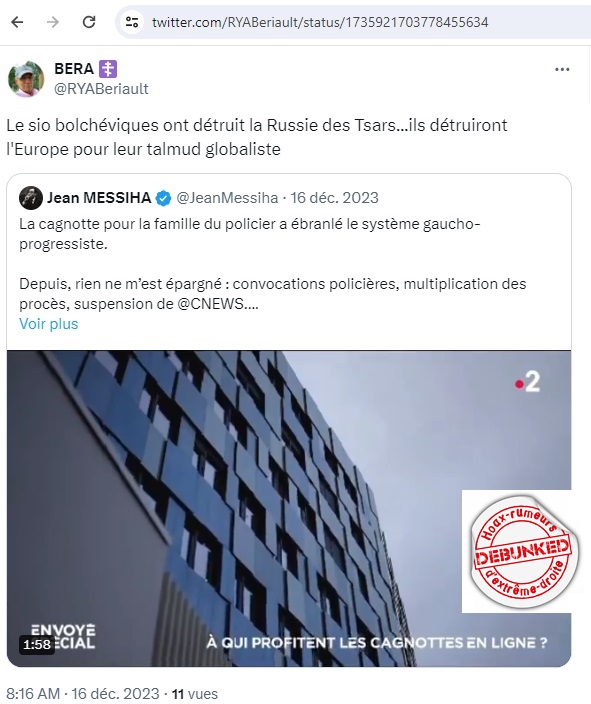
Task: Go back using browser back arrow
Action: [x=17, y=22]
